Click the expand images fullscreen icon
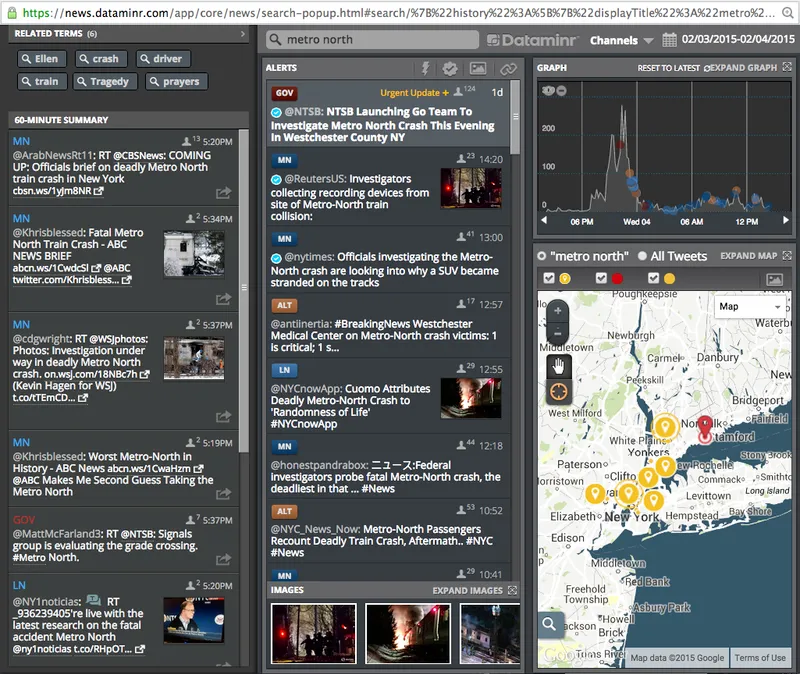The height and width of the screenshot is (674, 800). [512, 590]
